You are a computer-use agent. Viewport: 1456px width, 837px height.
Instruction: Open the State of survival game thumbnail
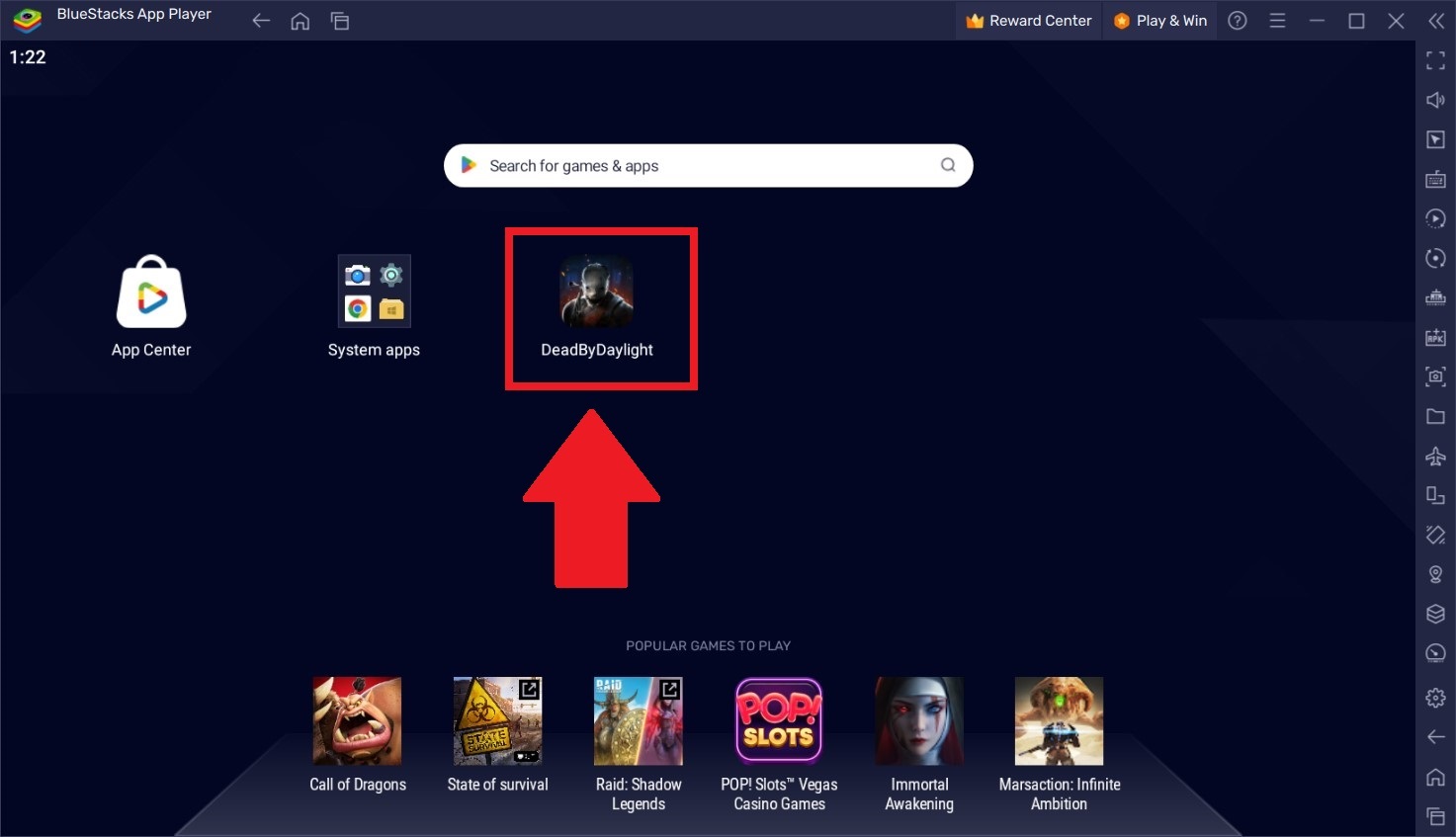pyautogui.click(x=498, y=721)
